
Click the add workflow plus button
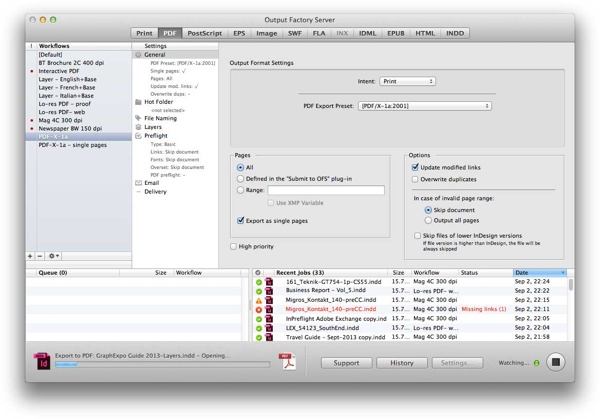[x=29, y=257]
